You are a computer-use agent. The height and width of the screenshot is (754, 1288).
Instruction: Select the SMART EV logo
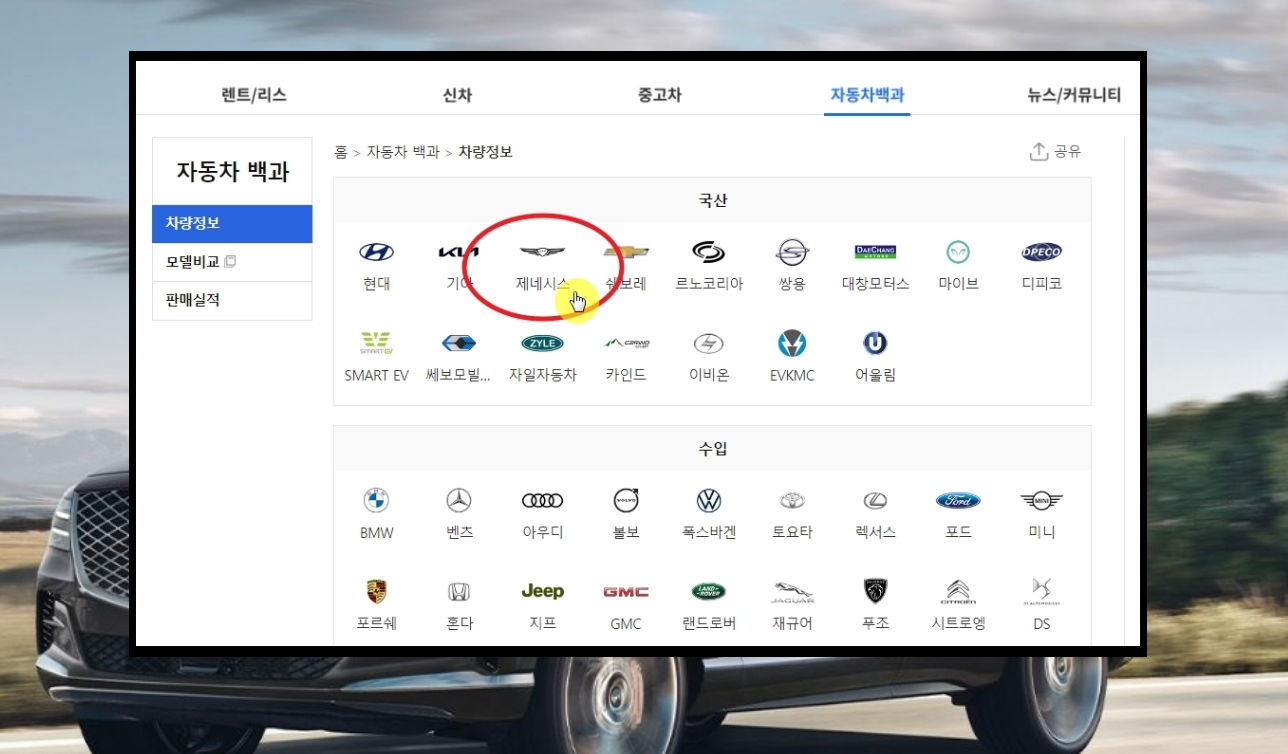tap(377, 343)
